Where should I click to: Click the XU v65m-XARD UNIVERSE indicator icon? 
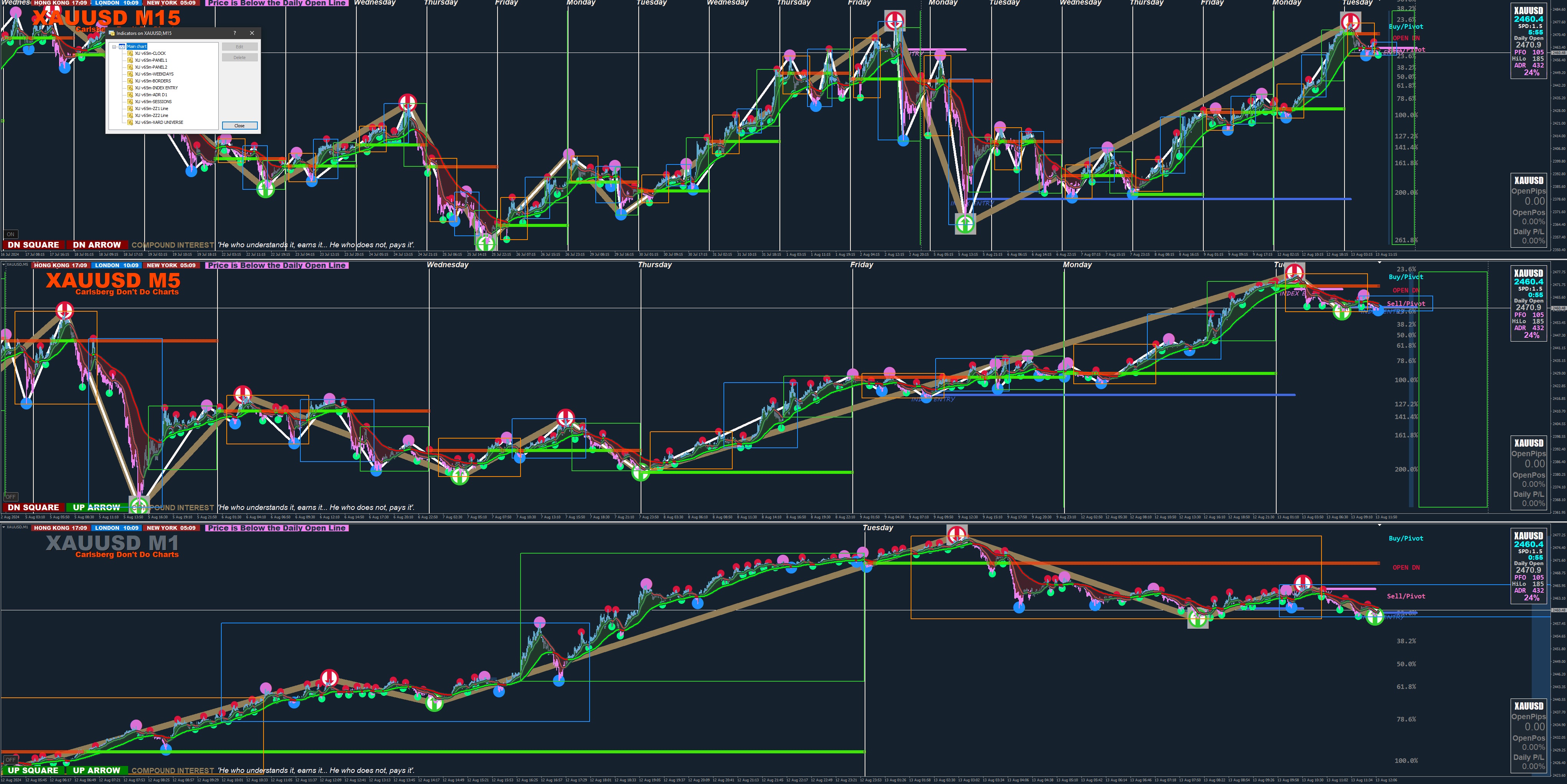130,122
